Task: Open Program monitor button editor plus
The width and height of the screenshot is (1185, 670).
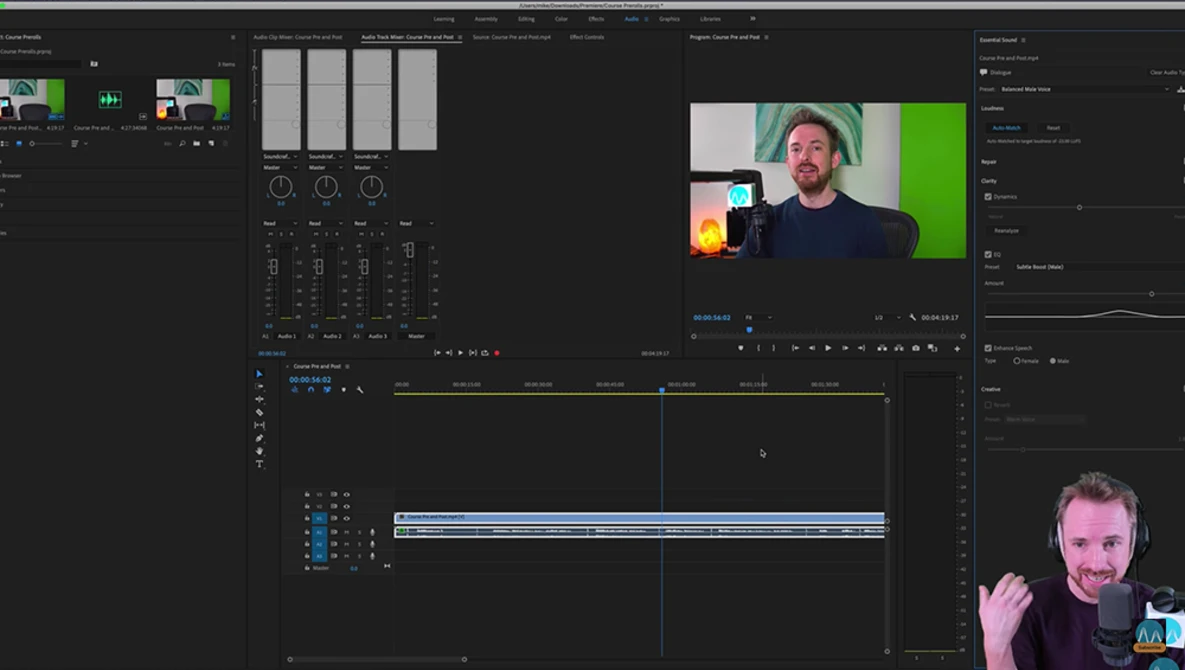Action: (x=957, y=348)
